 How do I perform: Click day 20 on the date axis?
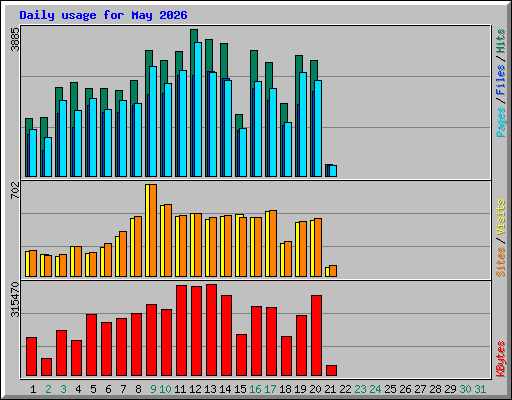[315, 389]
